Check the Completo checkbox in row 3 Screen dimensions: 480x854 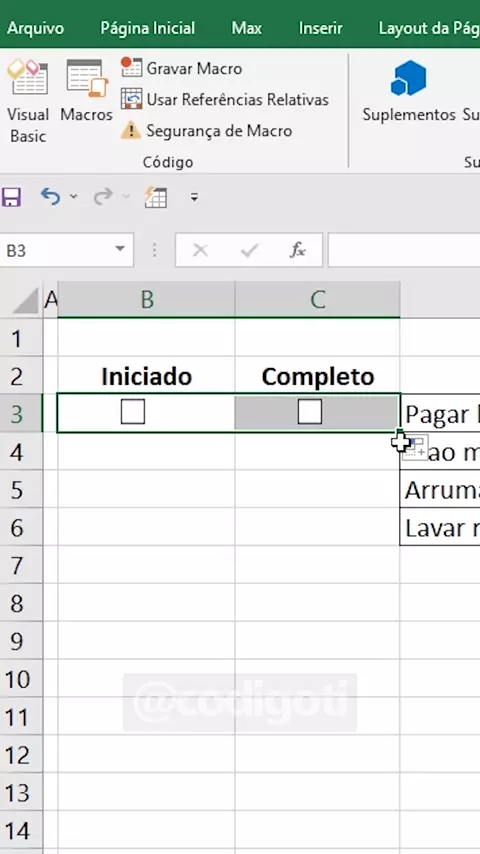(x=309, y=412)
